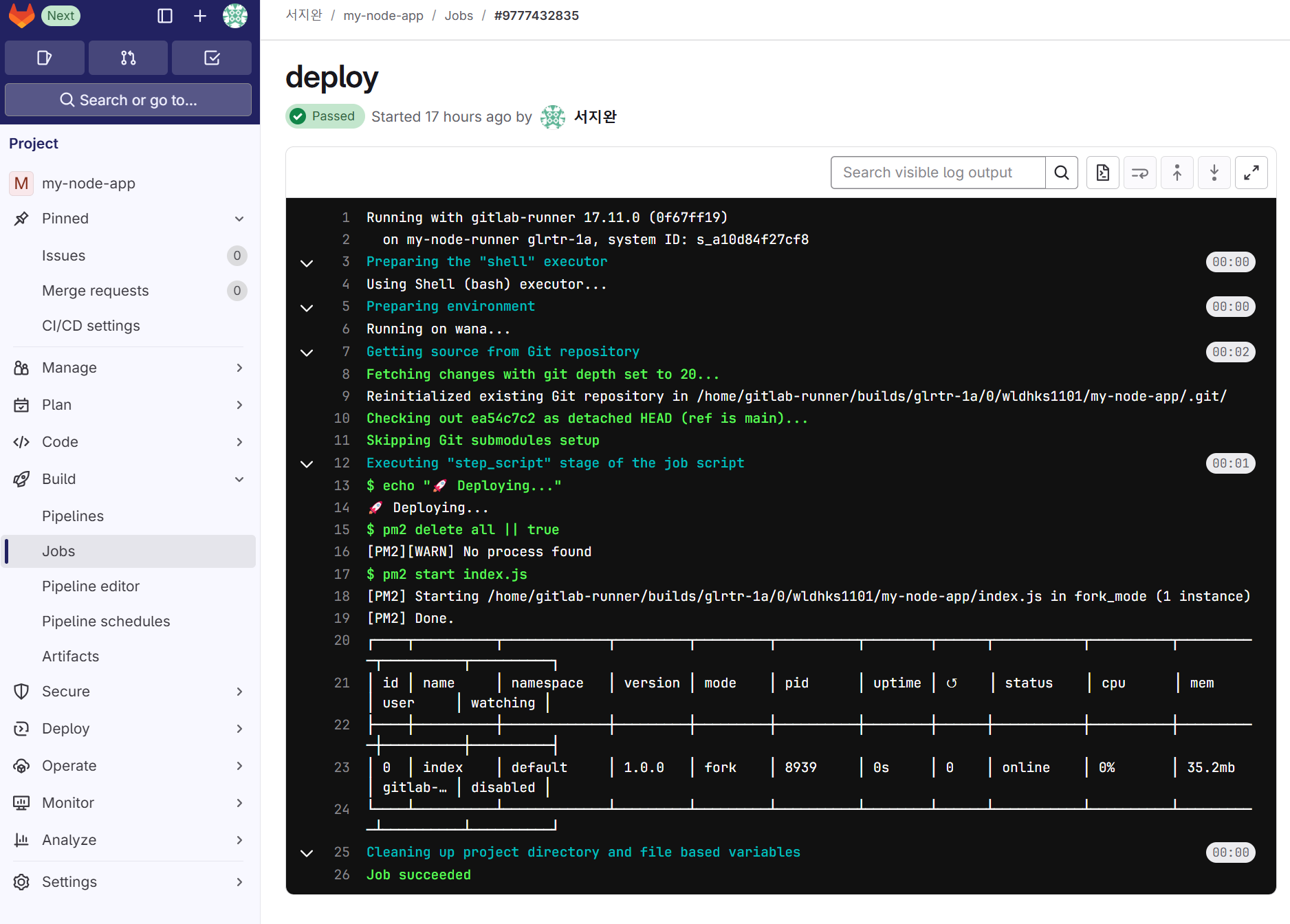Click the Jobs breadcrumb link
This screenshot has width=1290, height=924.
tap(459, 15)
